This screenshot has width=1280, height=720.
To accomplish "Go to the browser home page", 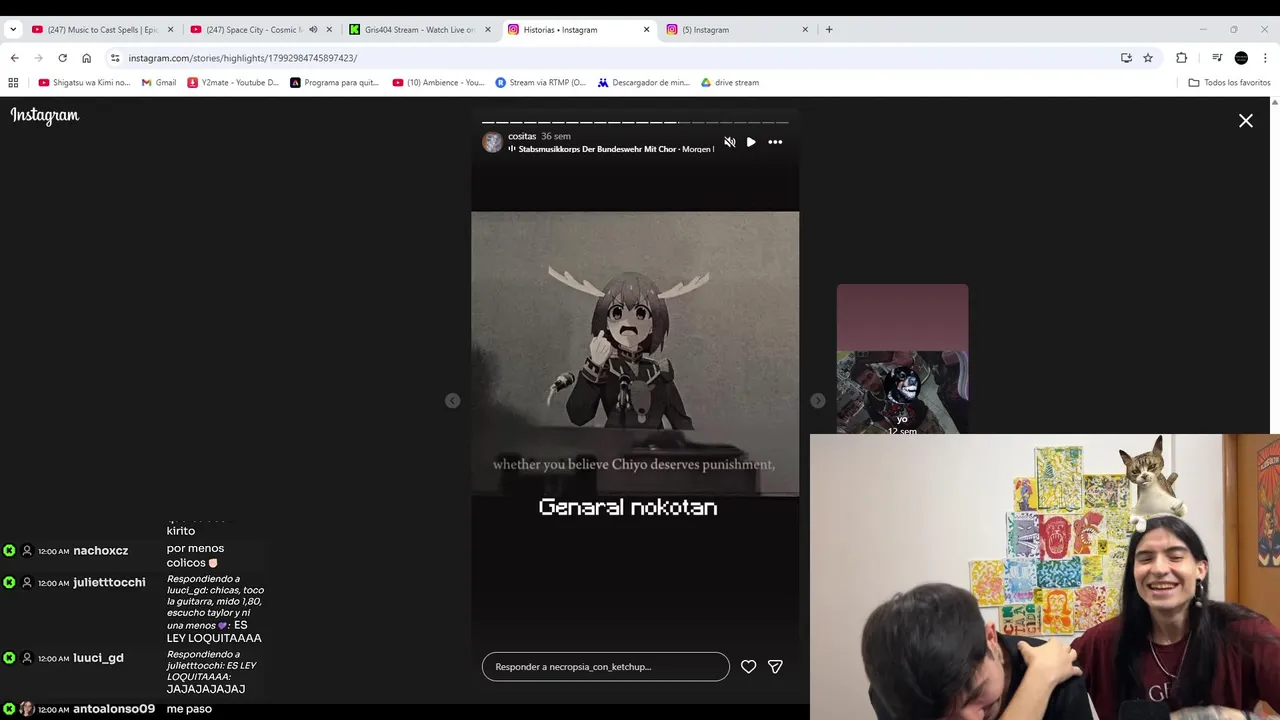I will (86, 58).
